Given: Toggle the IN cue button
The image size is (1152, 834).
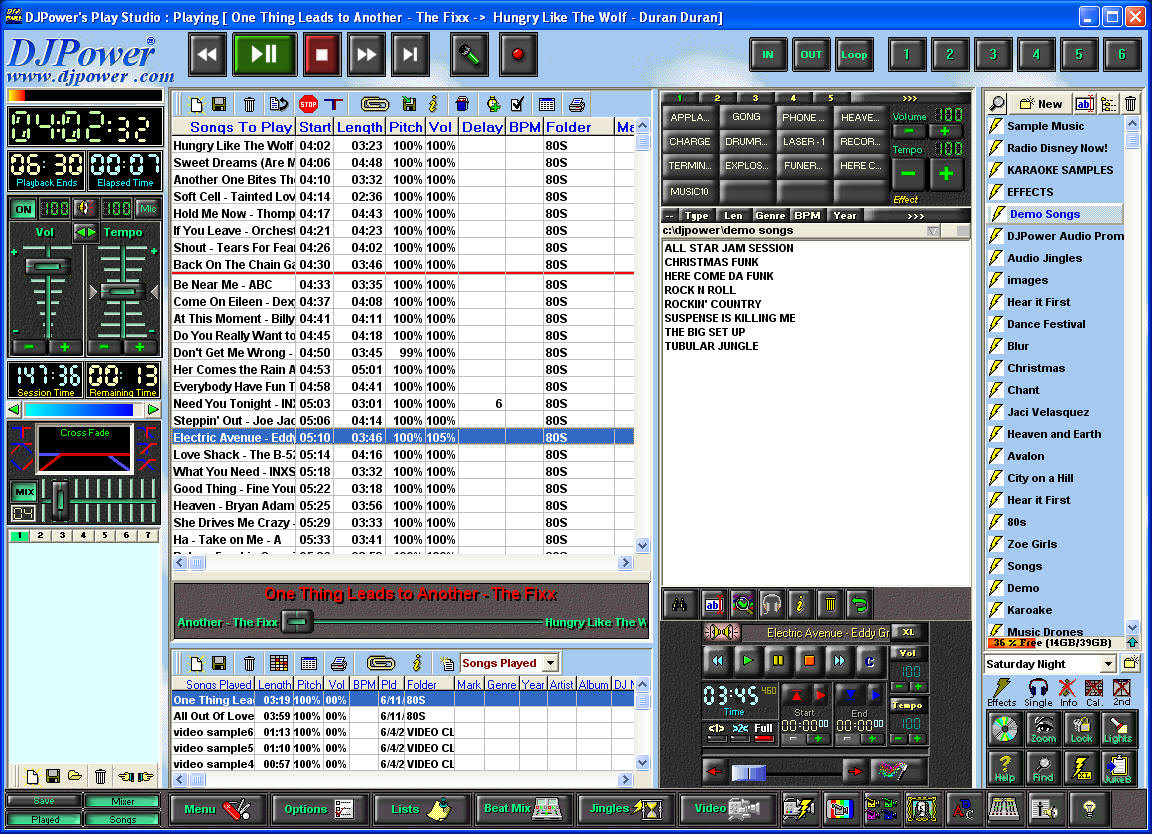Looking at the screenshot, I should pos(768,54).
